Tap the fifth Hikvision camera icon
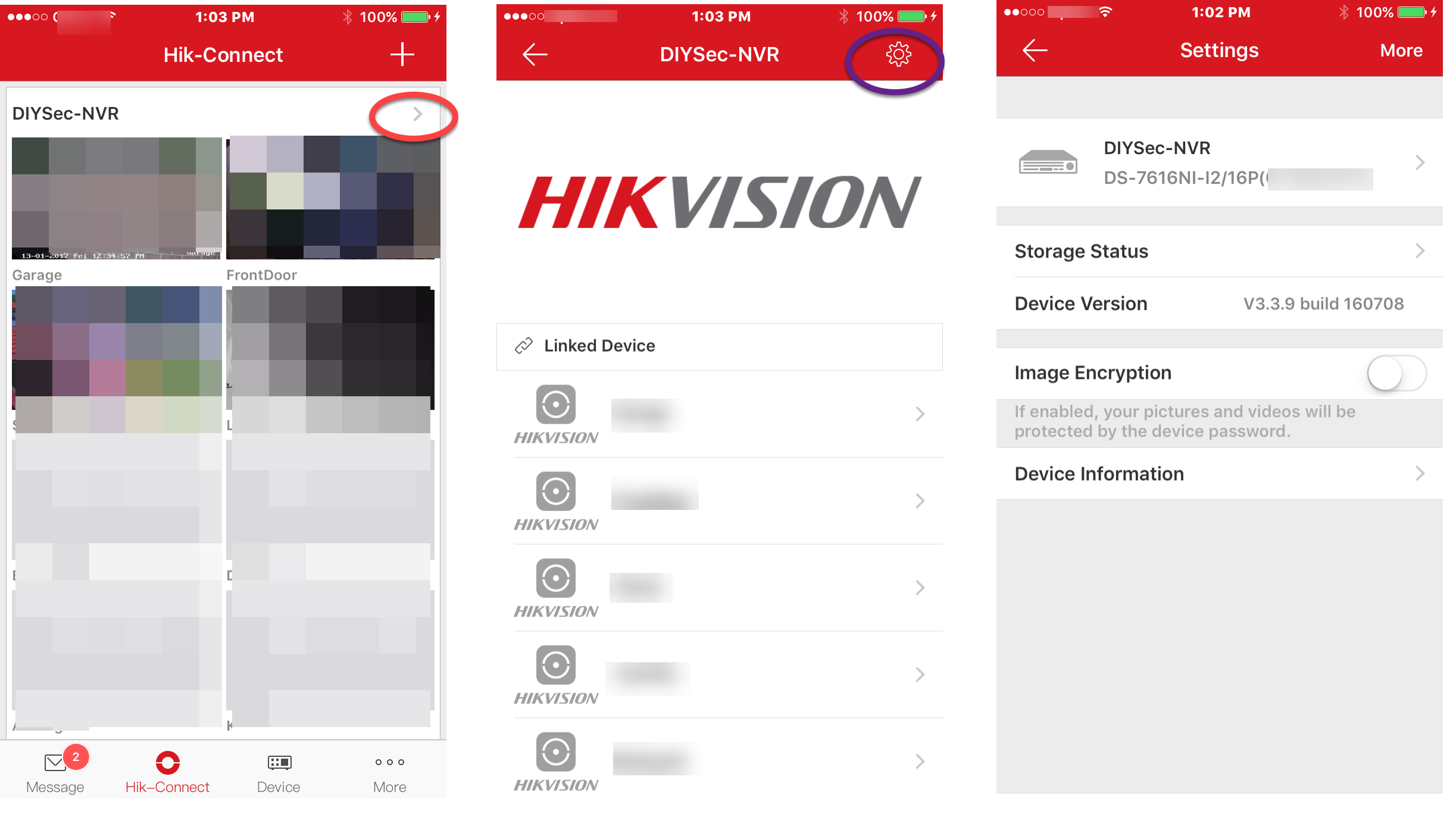The image size is (1456, 833). 556,752
